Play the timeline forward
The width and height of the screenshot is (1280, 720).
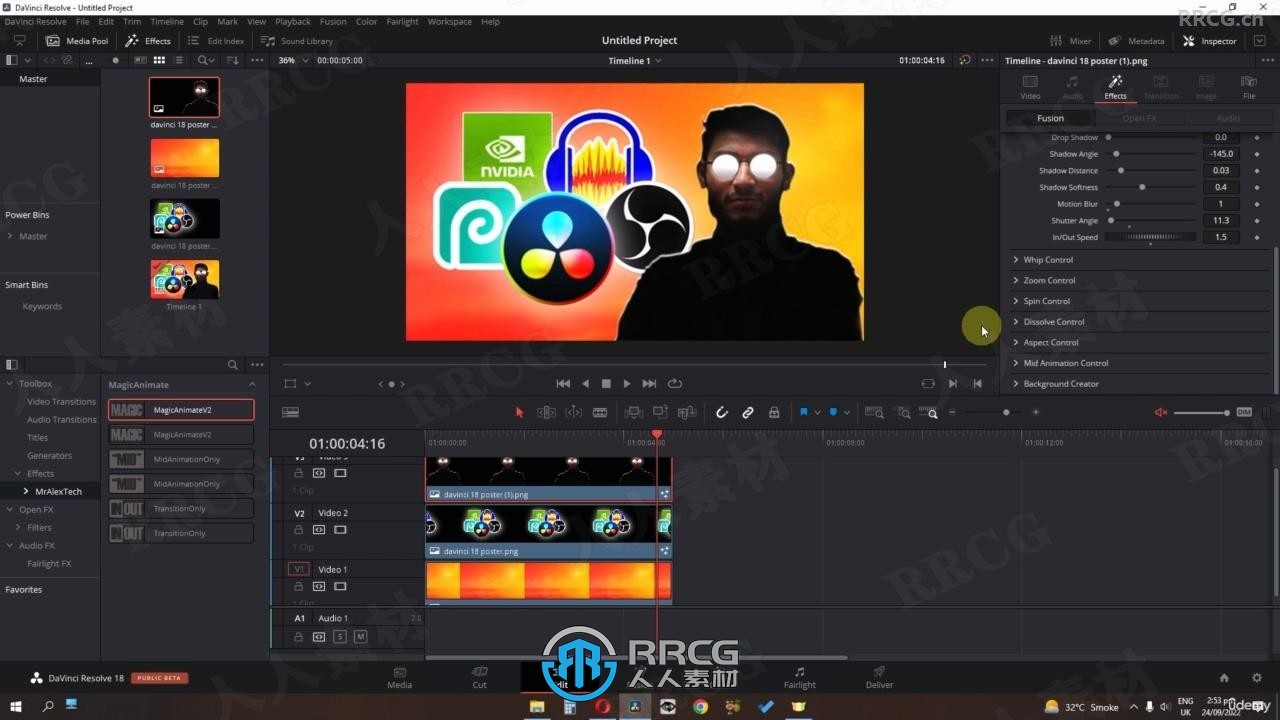(627, 384)
